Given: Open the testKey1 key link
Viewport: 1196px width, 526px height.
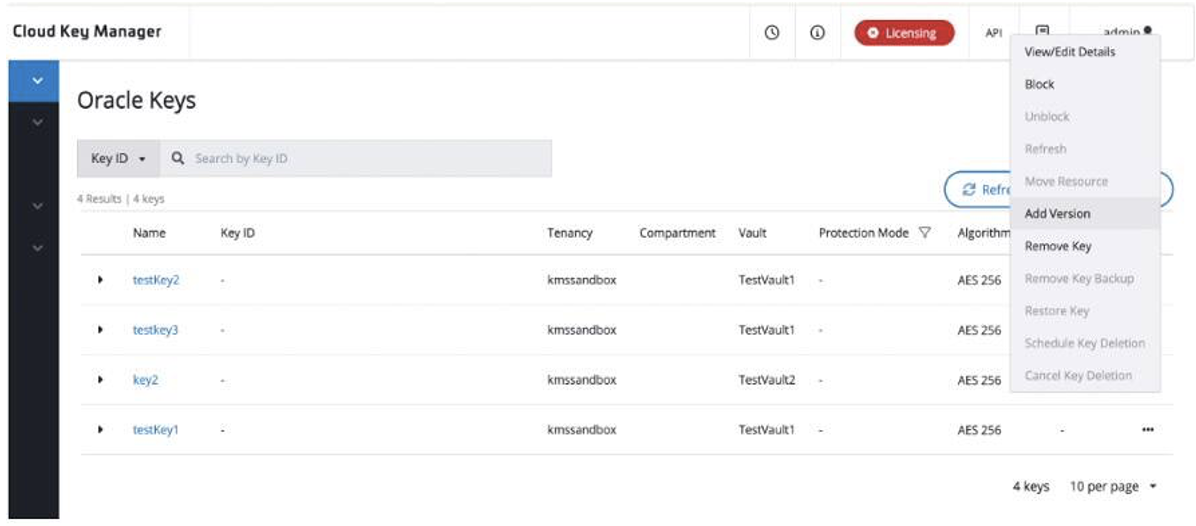Looking at the screenshot, I should coord(155,430).
